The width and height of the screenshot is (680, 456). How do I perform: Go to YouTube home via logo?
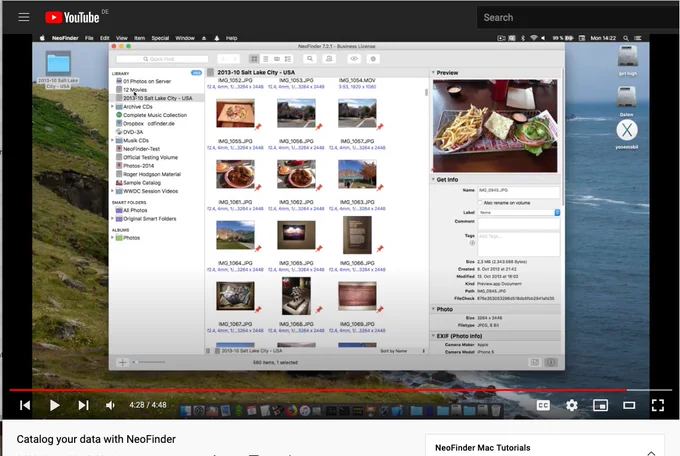coord(72,17)
